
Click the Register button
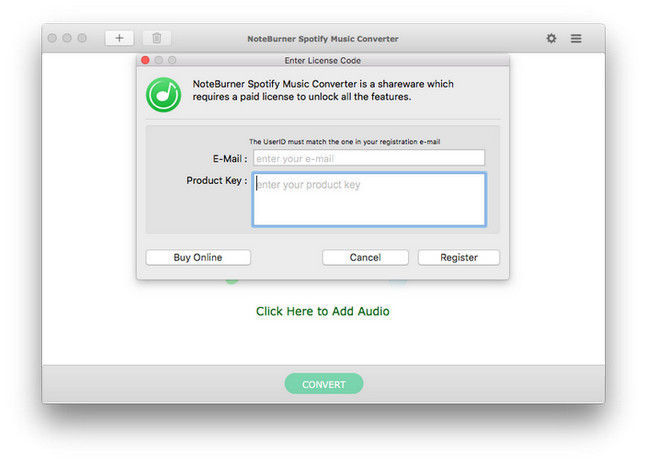459,257
